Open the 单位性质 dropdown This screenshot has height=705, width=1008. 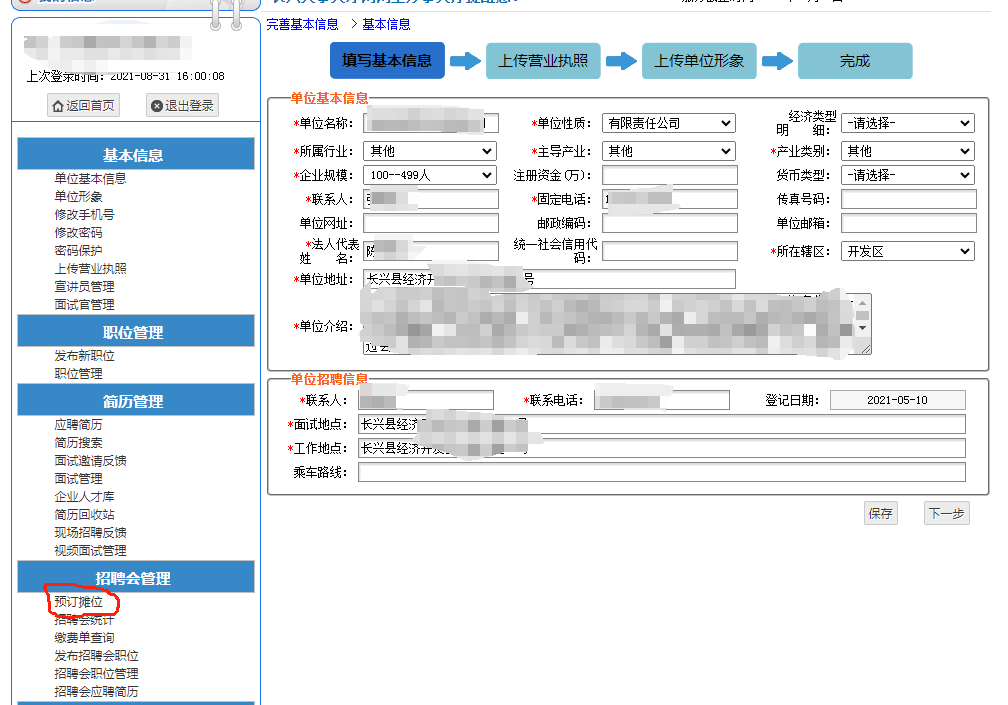(668, 123)
